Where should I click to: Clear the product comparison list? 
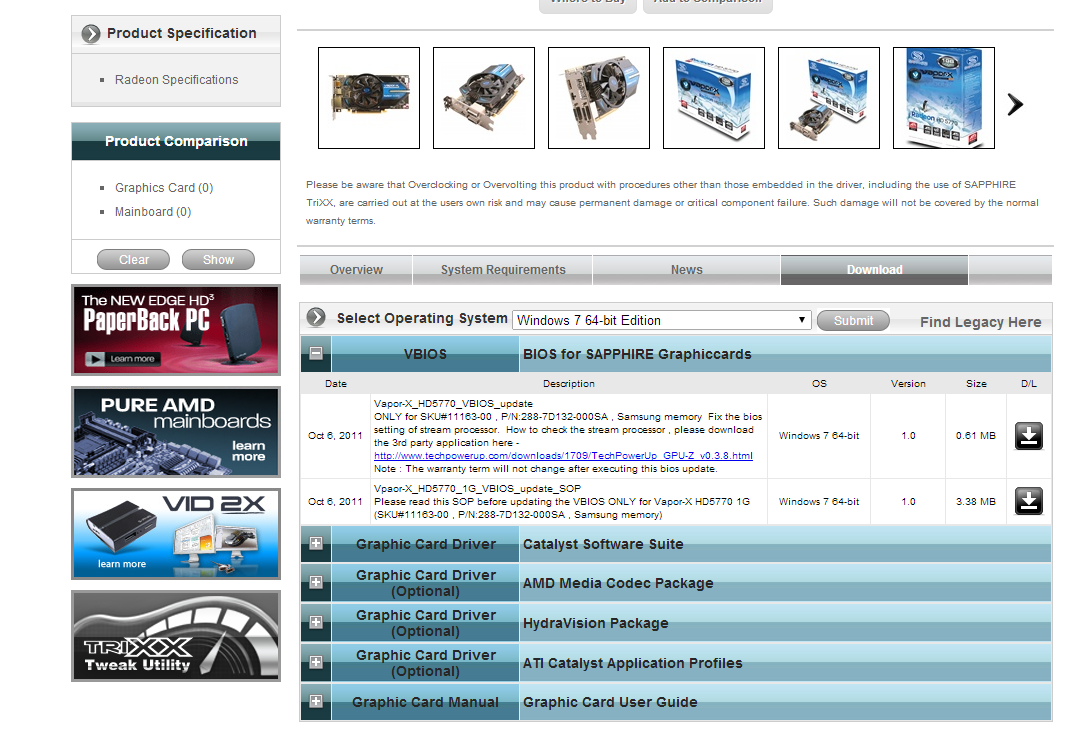point(134,260)
